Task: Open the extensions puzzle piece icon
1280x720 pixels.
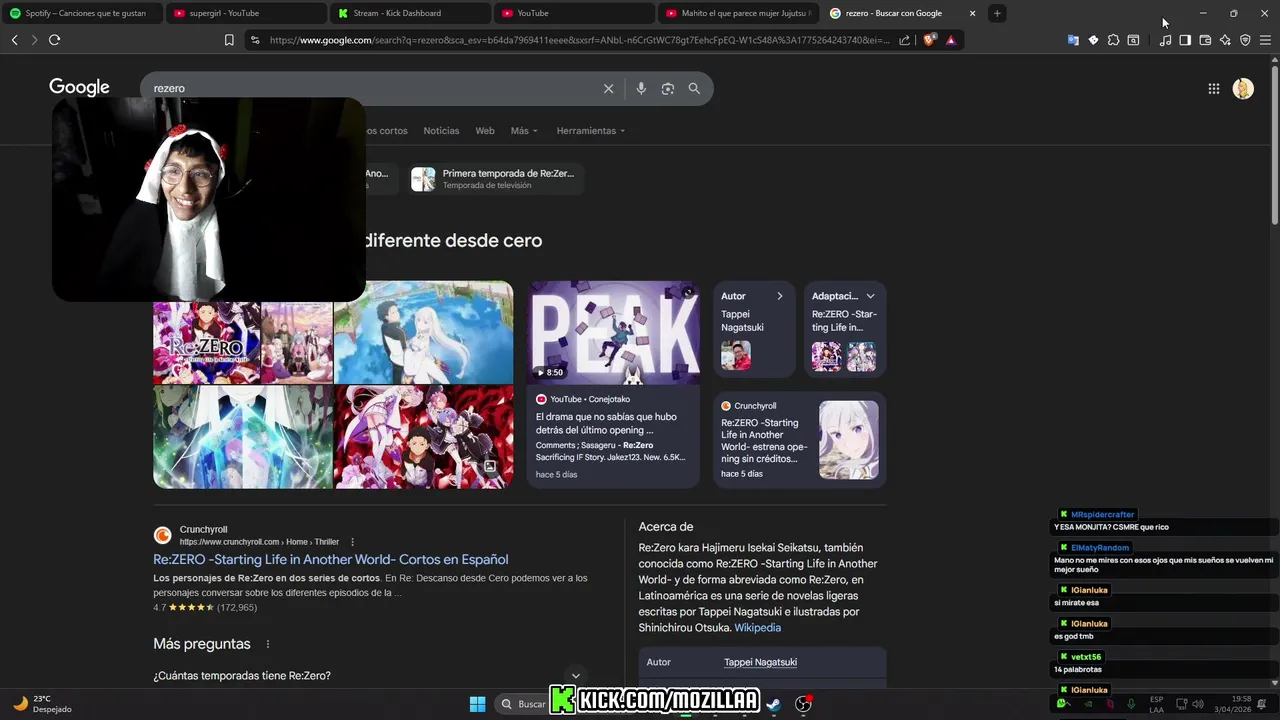Action: (1113, 40)
